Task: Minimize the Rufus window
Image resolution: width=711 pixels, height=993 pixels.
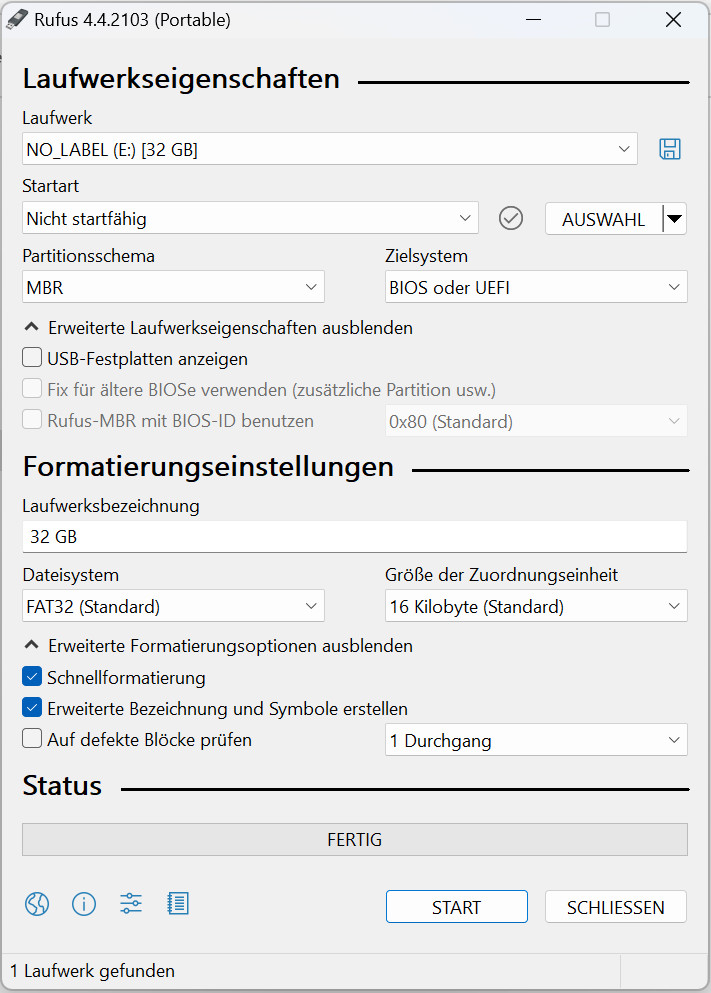Action: tap(534, 20)
